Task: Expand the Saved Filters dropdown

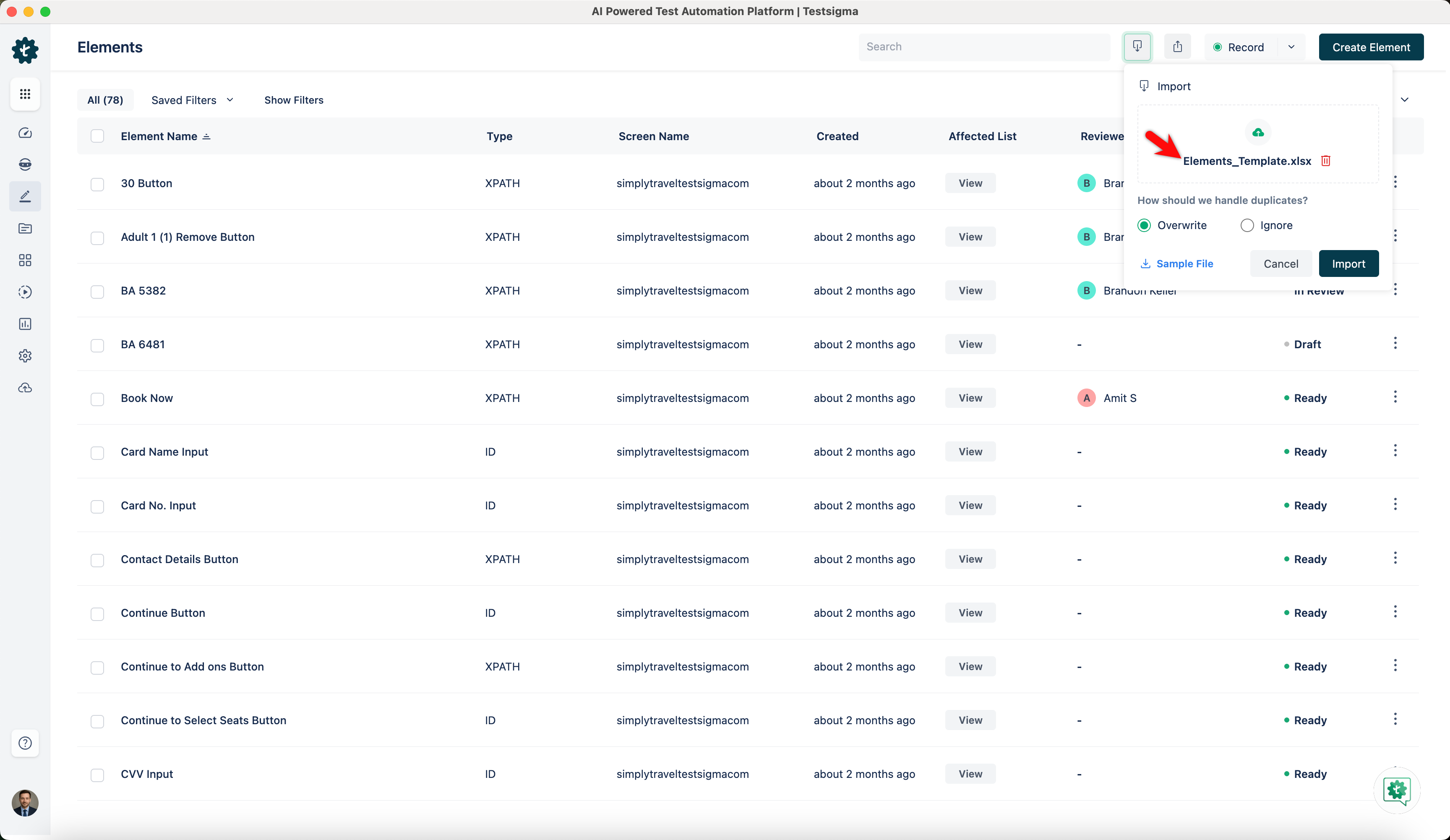Action: (x=192, y=100)
